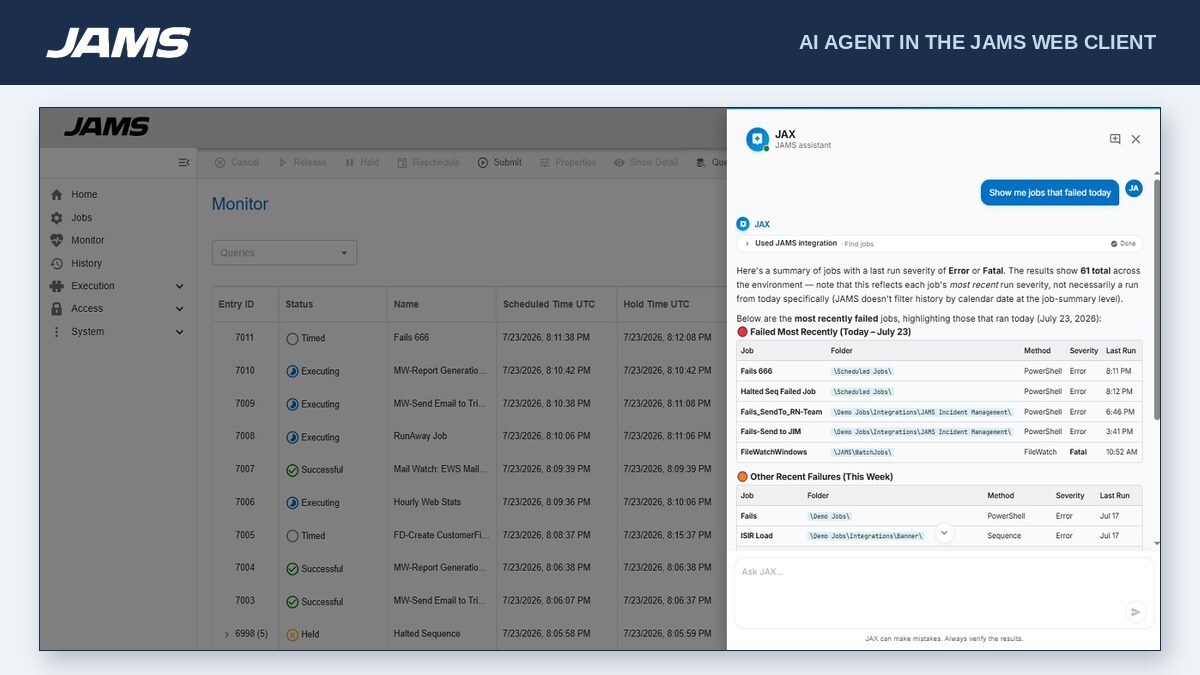Click the Release toolbar button

(302, 162)
